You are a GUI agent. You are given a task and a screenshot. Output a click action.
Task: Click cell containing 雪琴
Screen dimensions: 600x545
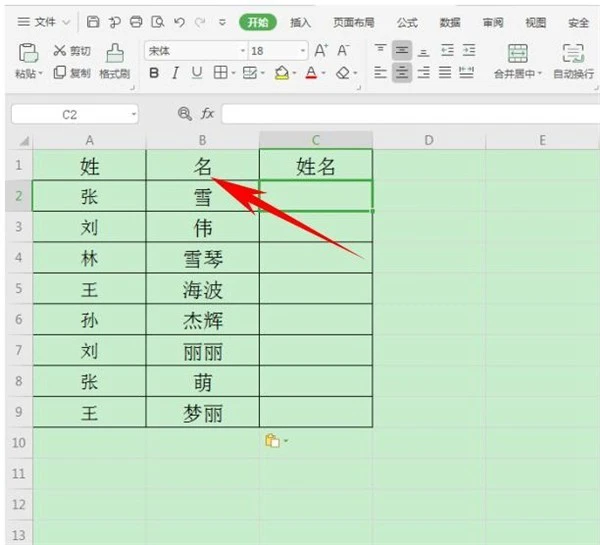point(203,258)
